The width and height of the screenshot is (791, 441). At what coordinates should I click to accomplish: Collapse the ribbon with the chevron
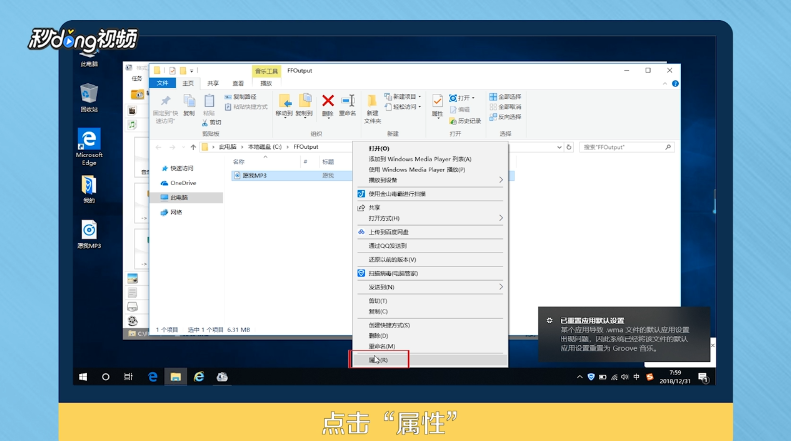click(x=665, y=84)
